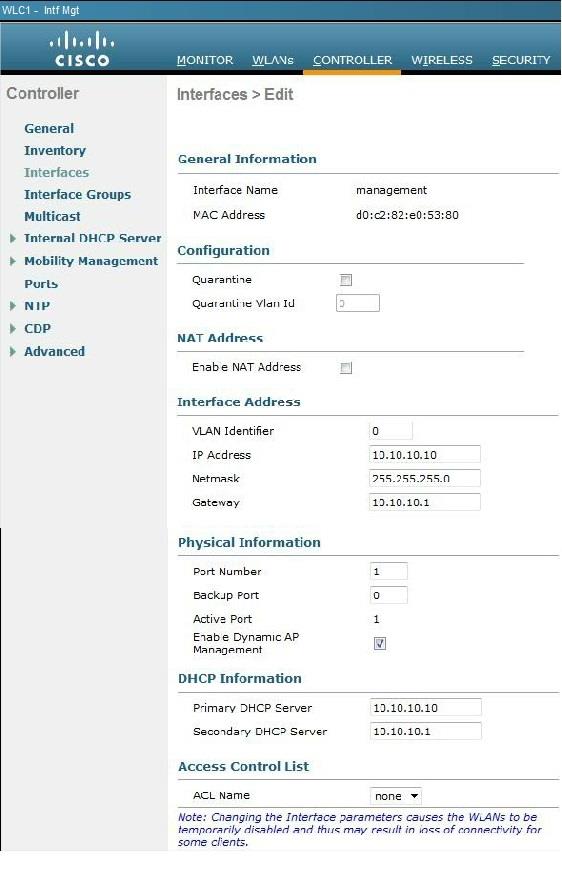Click the Primary DHCP Server field
This screenshot has width=562, height=872.
[425, 707]
